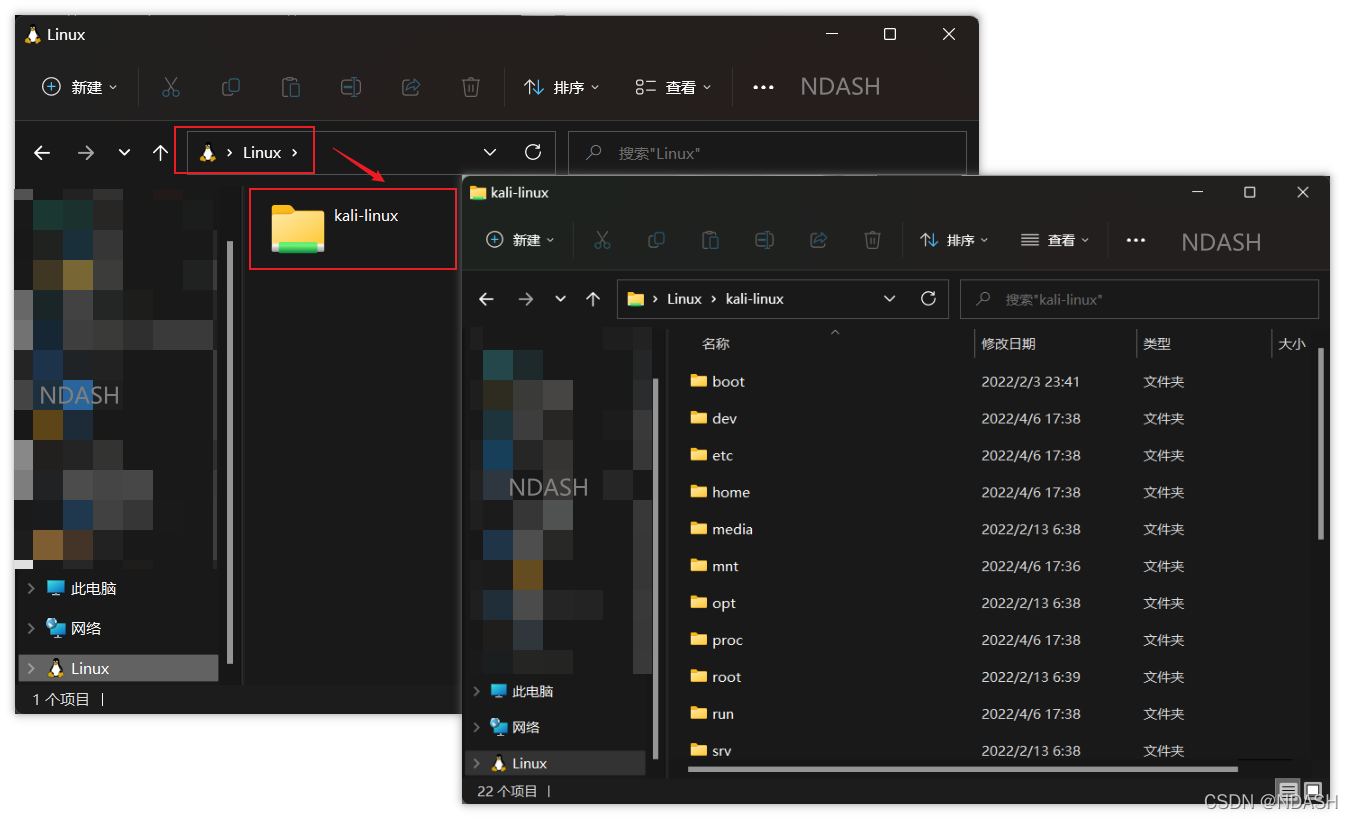Click Delete trash icon in kali-linux window toolbar
Screen dimensions: 1353x819
(872, 240)
